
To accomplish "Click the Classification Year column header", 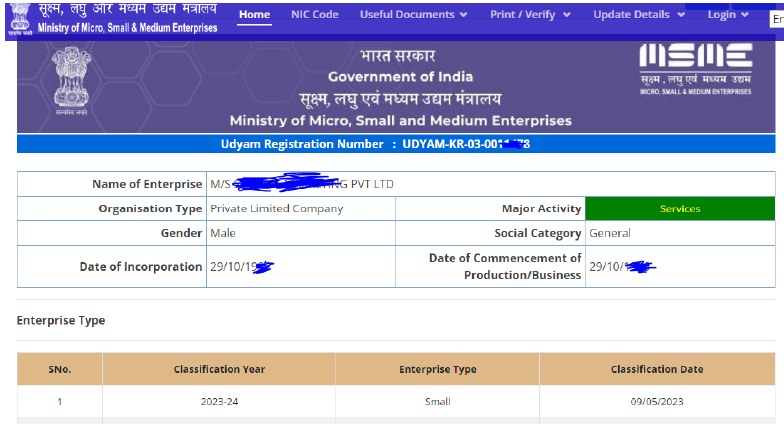I will click(219, 369).
